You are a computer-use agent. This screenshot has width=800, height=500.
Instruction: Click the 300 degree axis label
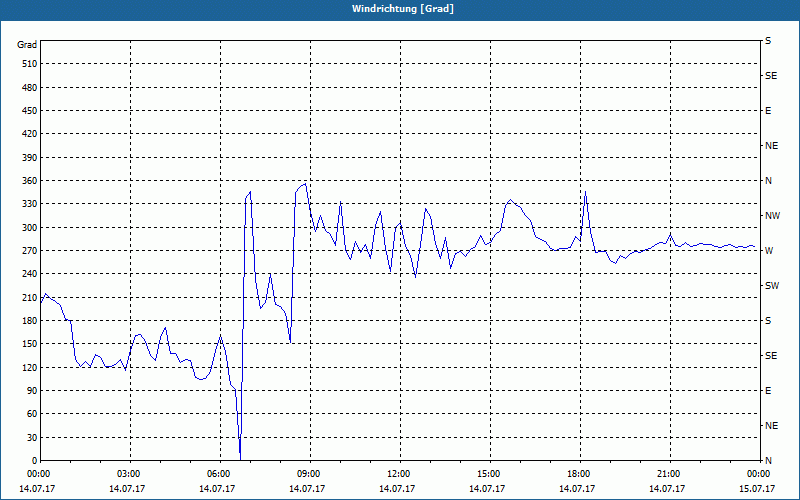click(29, 228)
